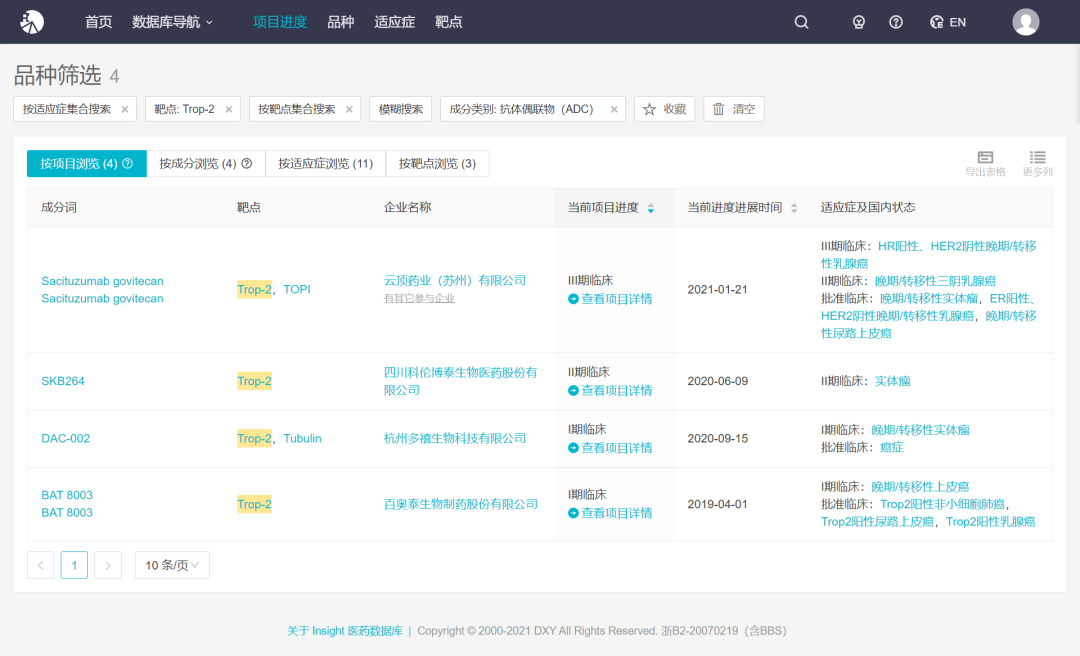This screenshot has width=1080, height=656.
Task: Switch to 按成分浏览 (4) tab
Action: 205,163
